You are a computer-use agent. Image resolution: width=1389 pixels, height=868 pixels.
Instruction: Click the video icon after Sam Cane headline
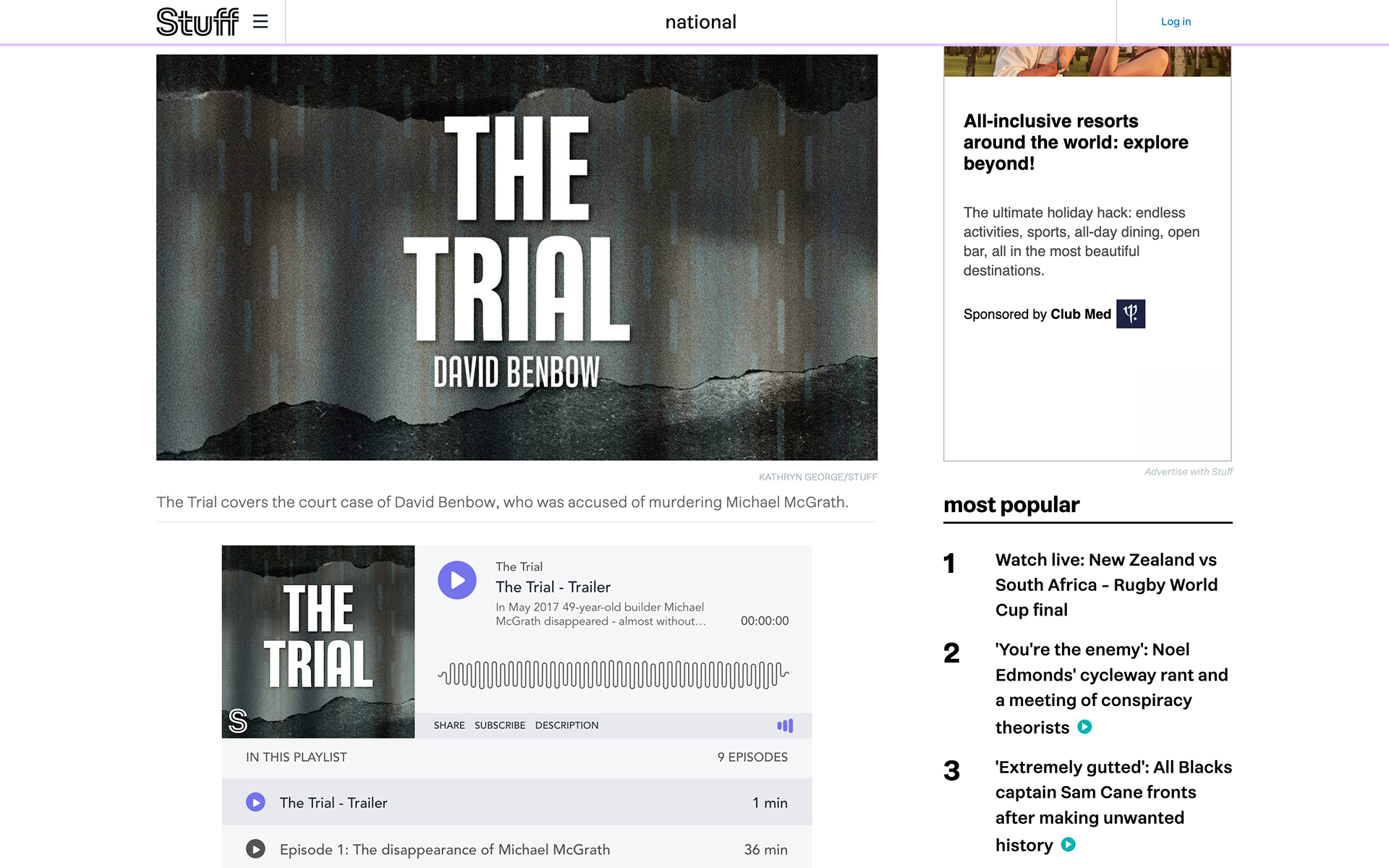point(1069,844)
